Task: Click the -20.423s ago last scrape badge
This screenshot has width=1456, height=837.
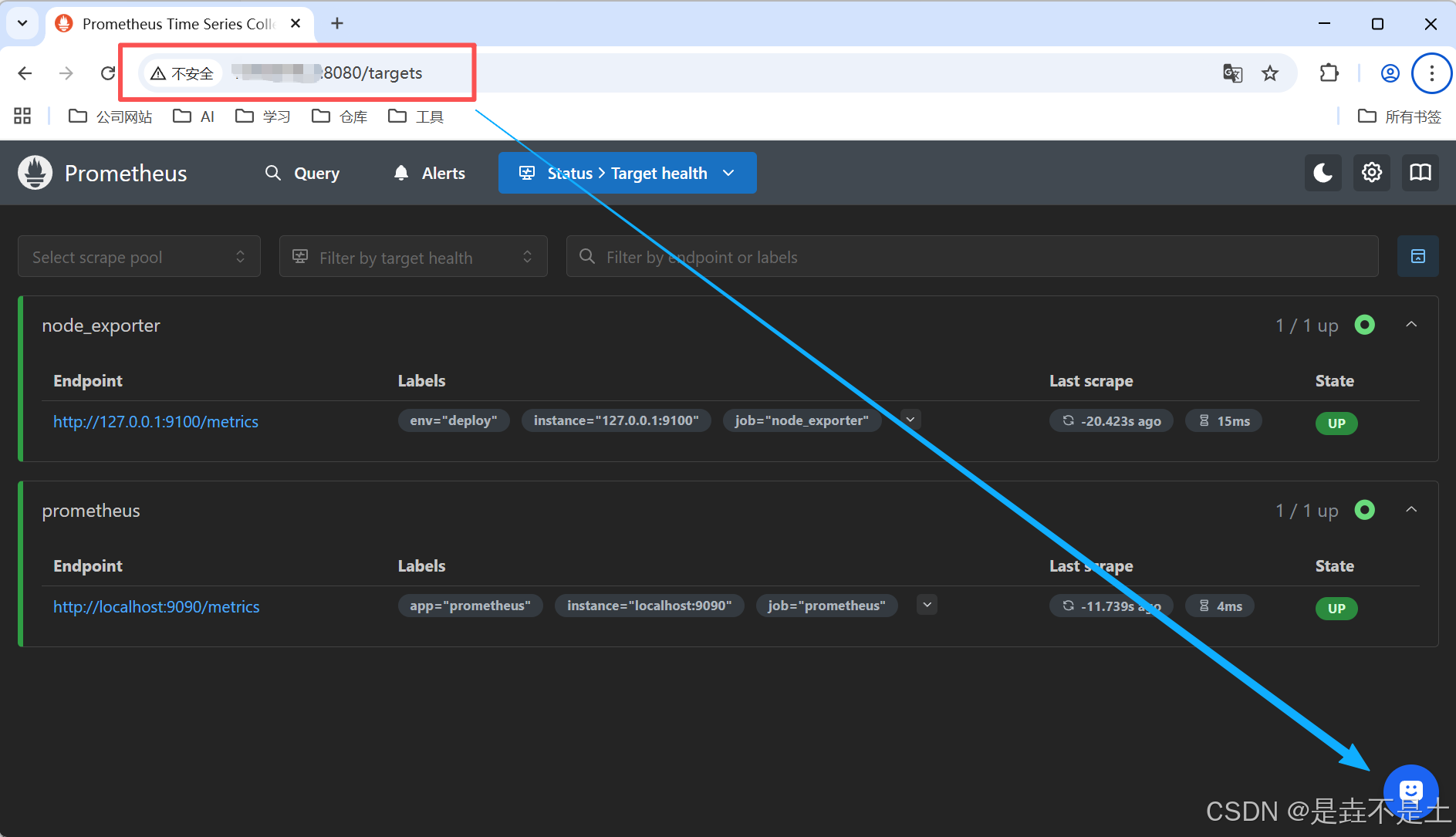Action: point(1111,420)
